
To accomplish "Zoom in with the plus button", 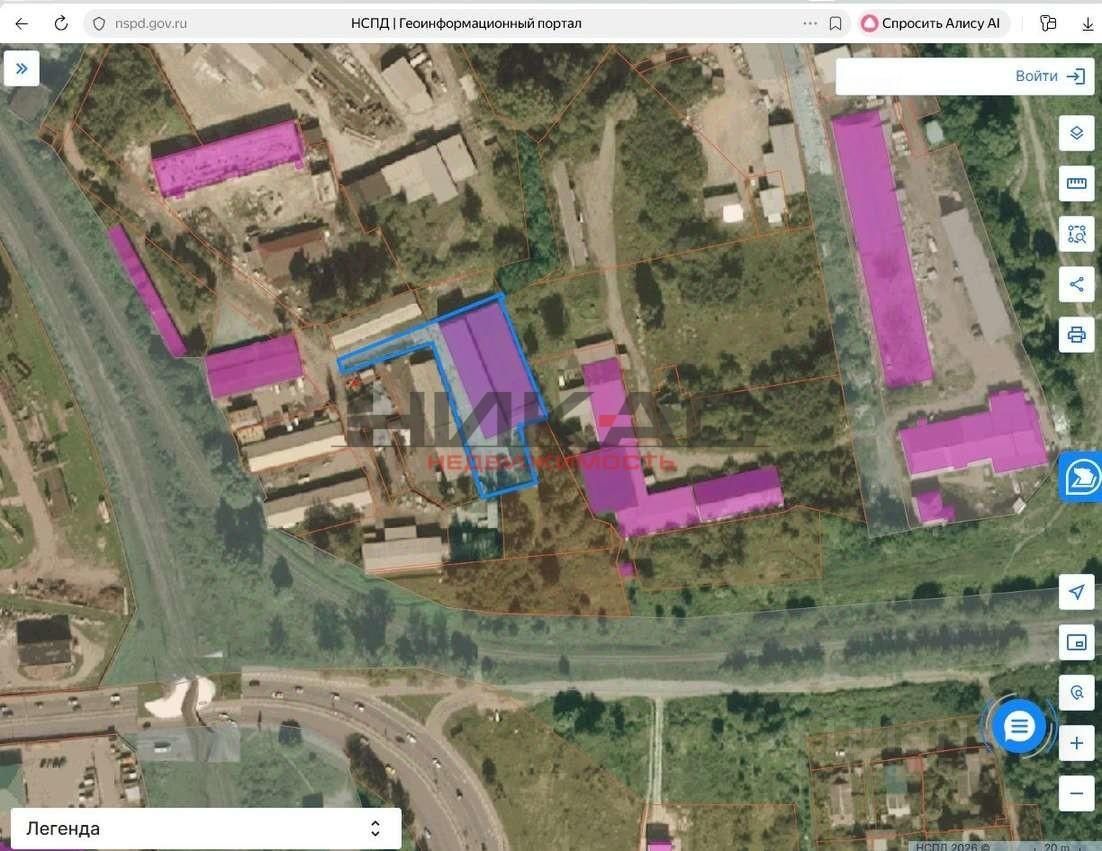I will click(x=1076, y=743).
